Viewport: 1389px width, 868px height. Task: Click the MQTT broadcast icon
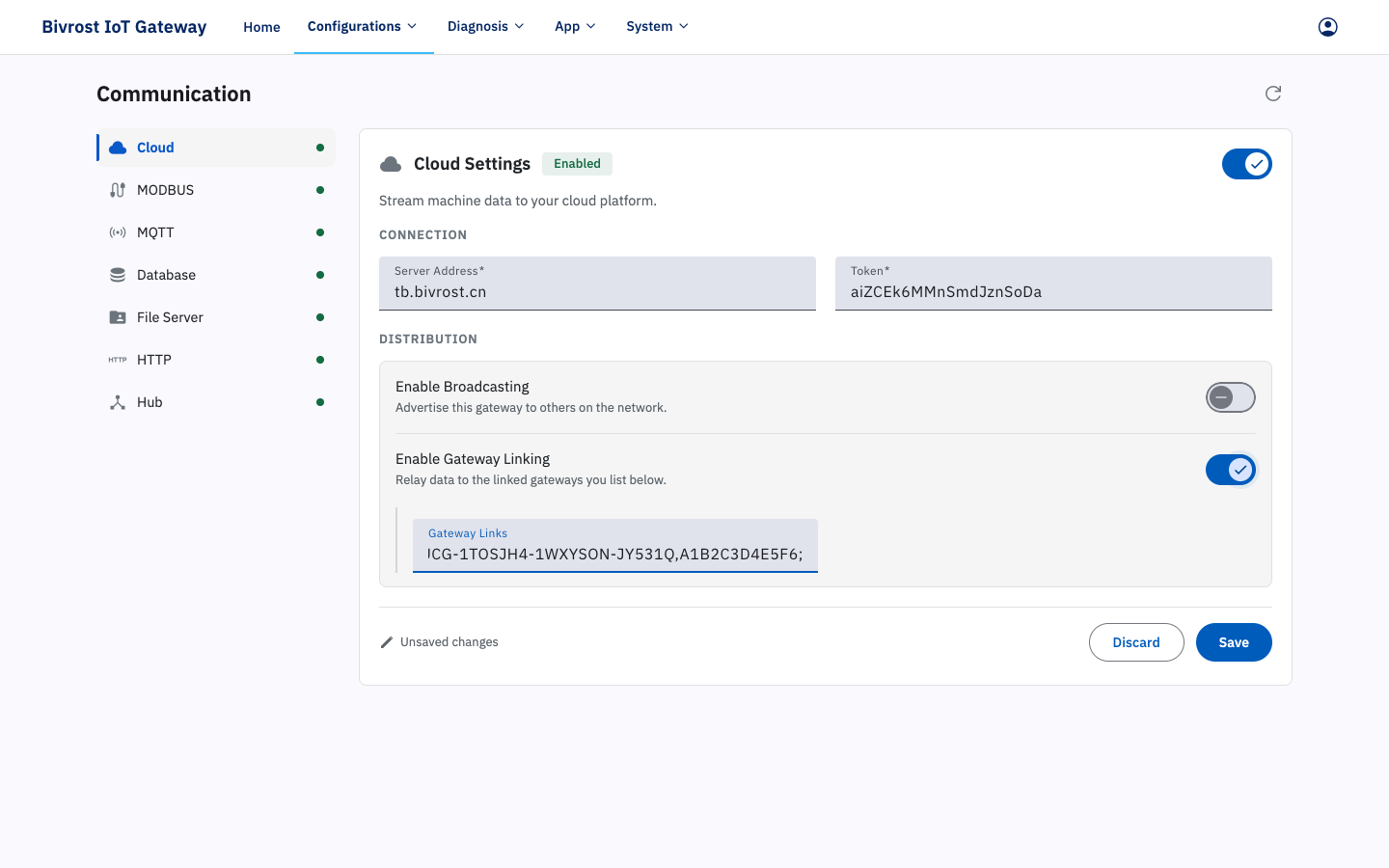118,232
